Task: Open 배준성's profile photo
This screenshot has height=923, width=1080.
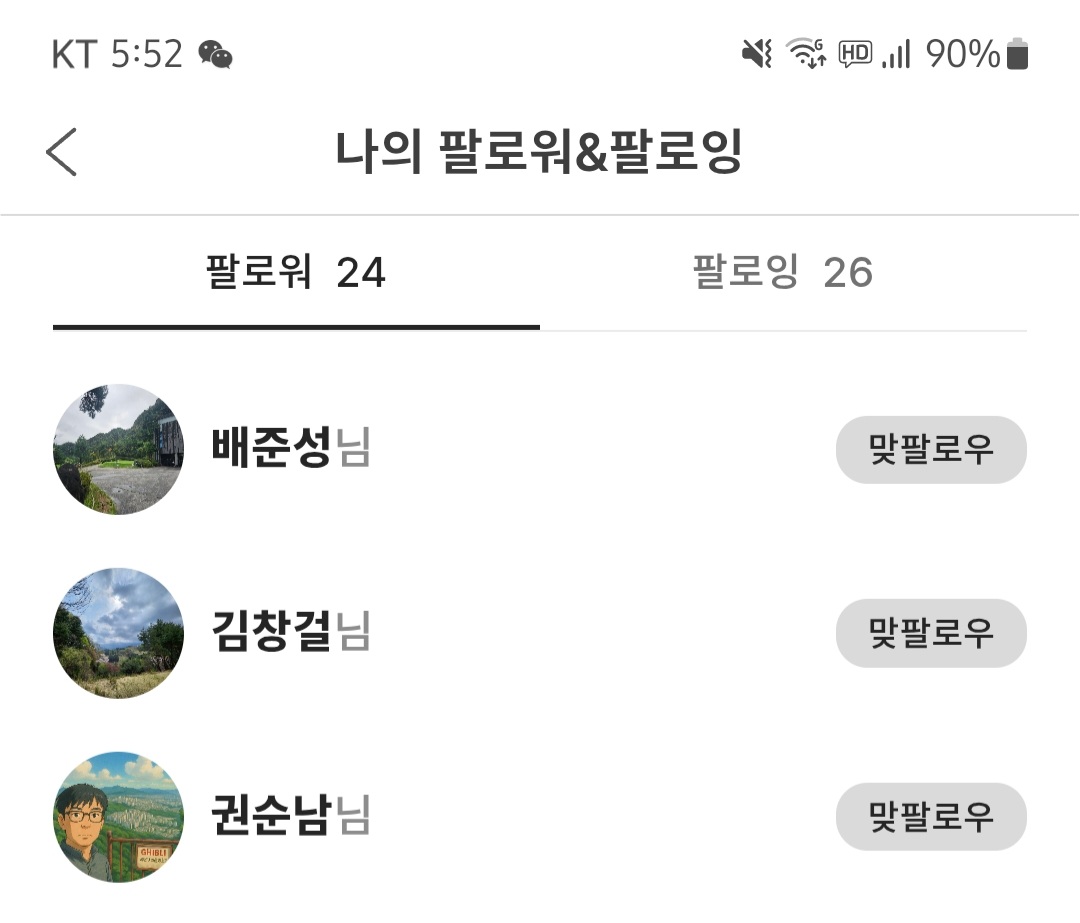Action: (118, 450)
